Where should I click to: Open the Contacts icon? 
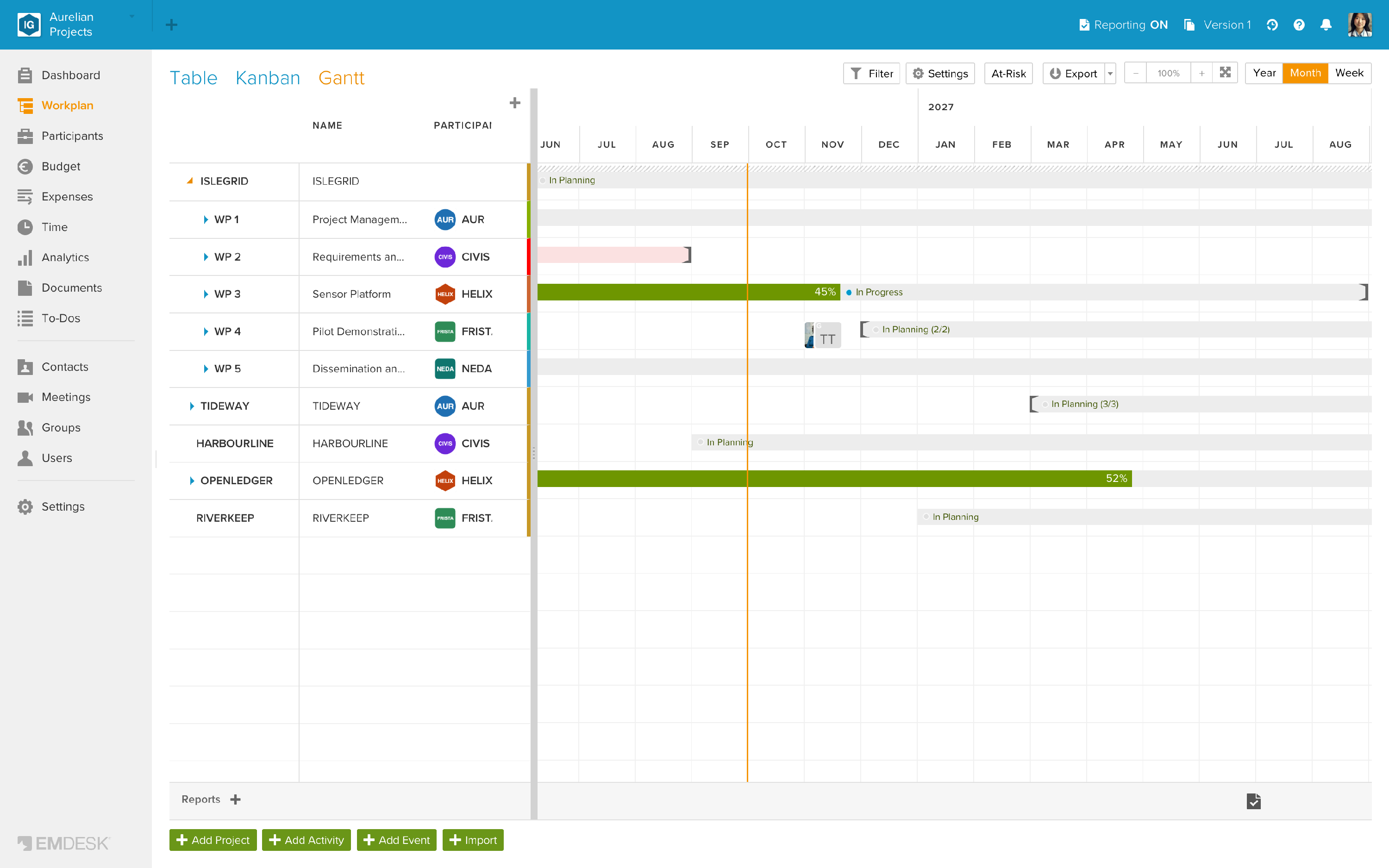pos(25,368)
